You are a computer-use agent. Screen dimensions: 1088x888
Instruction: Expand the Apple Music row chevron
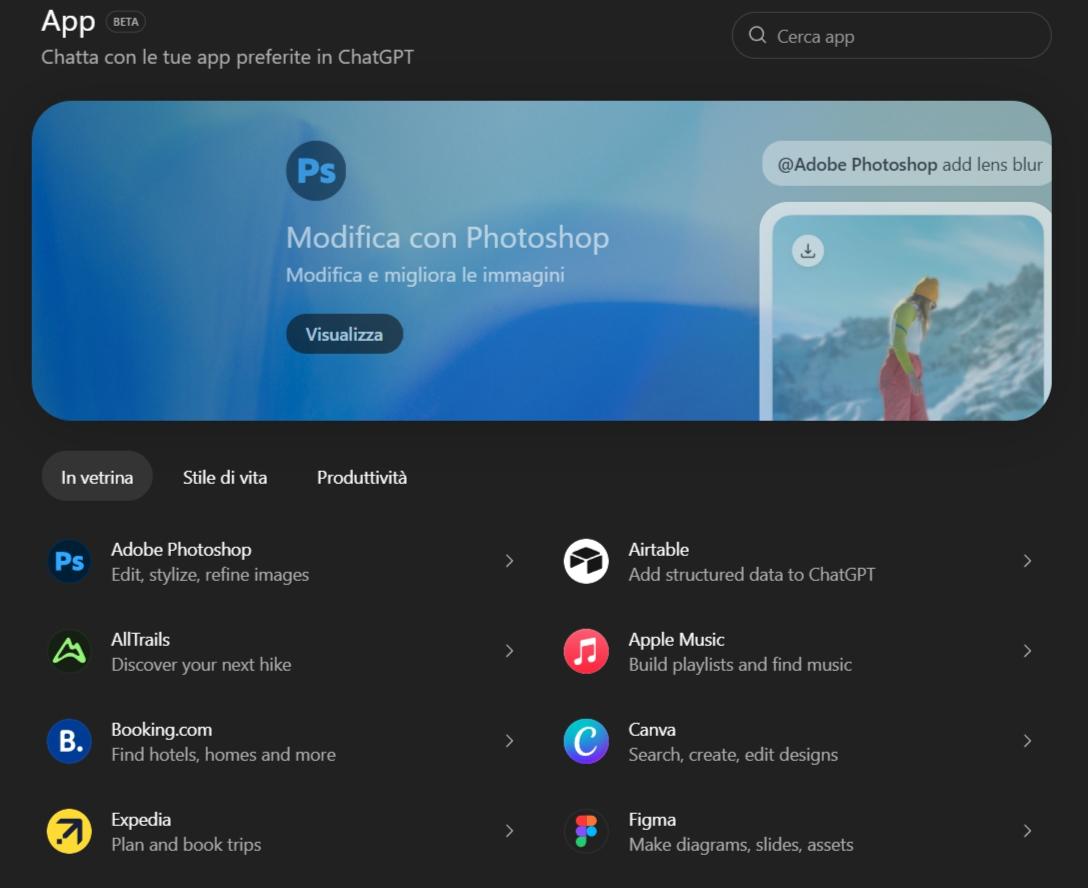coord(1027,651)
